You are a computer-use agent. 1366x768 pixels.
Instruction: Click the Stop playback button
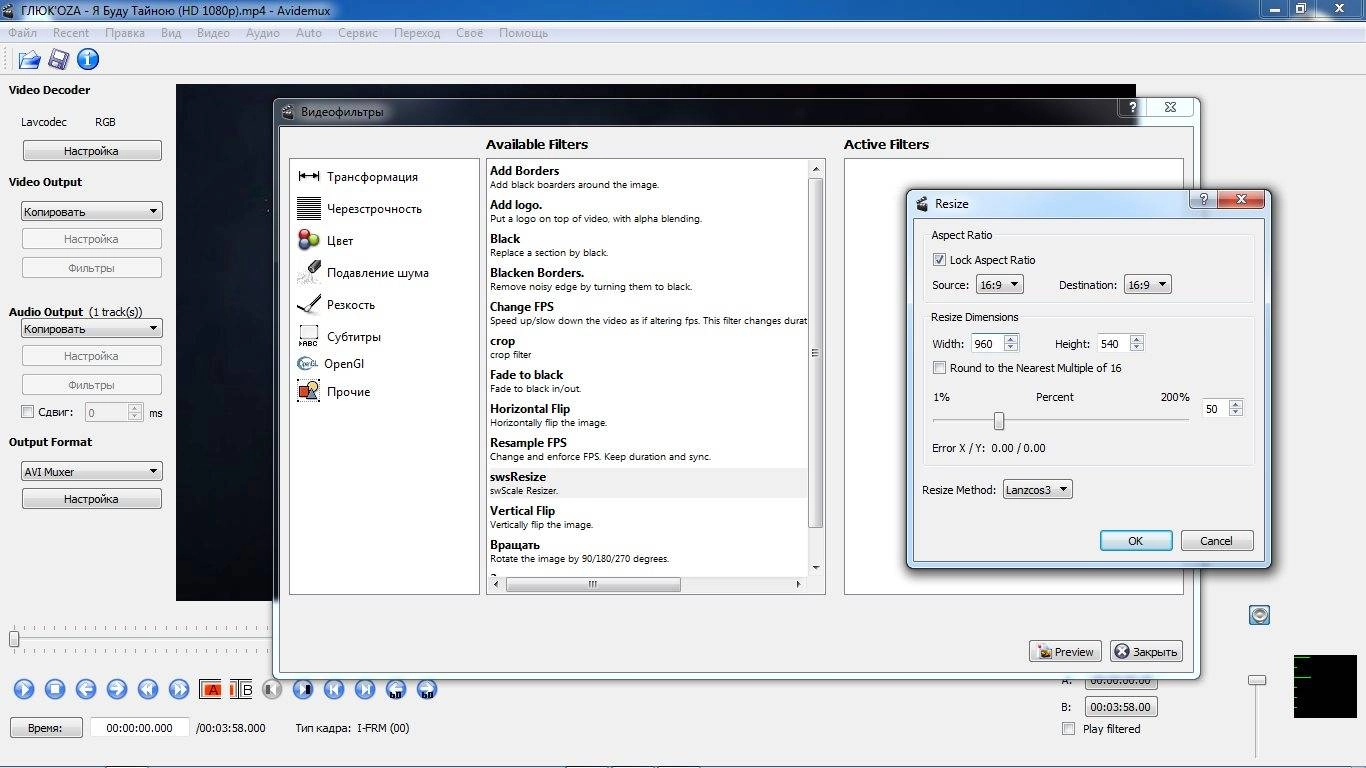[55, 689]
